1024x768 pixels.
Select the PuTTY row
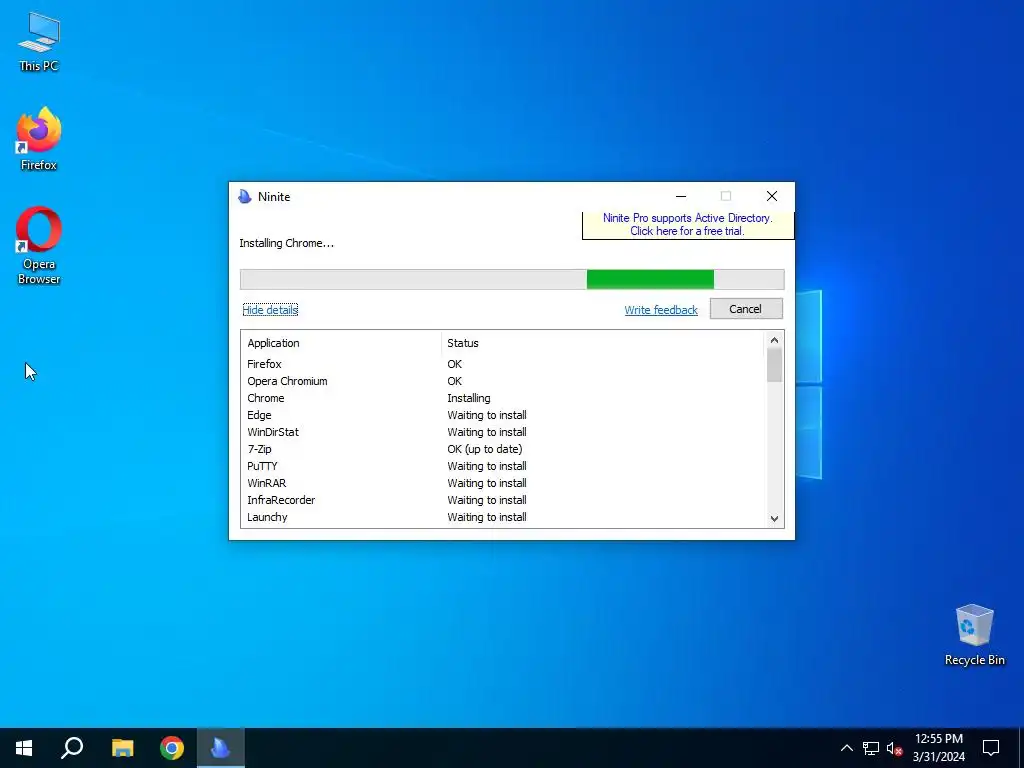(503, 466)
